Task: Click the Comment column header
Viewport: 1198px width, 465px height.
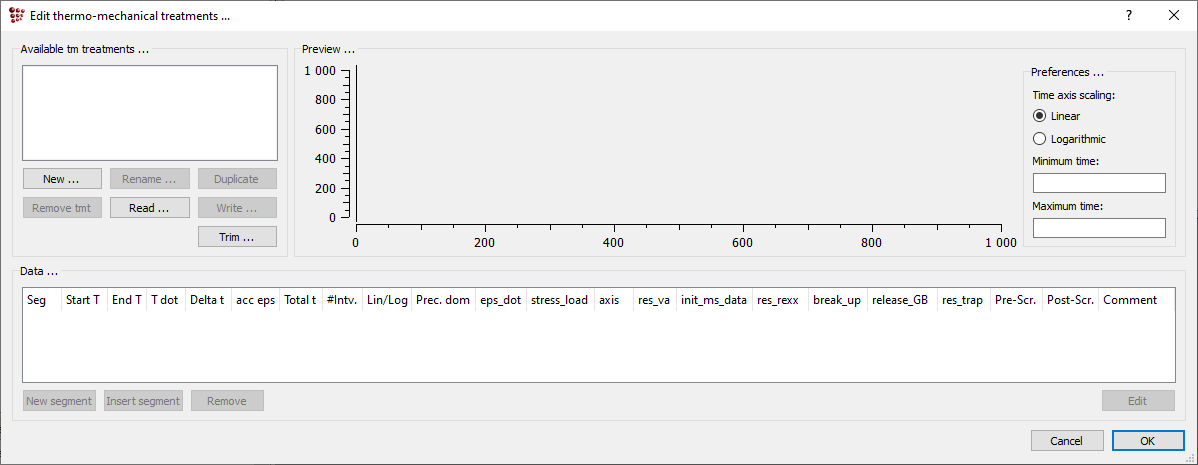Action: 1130,300
